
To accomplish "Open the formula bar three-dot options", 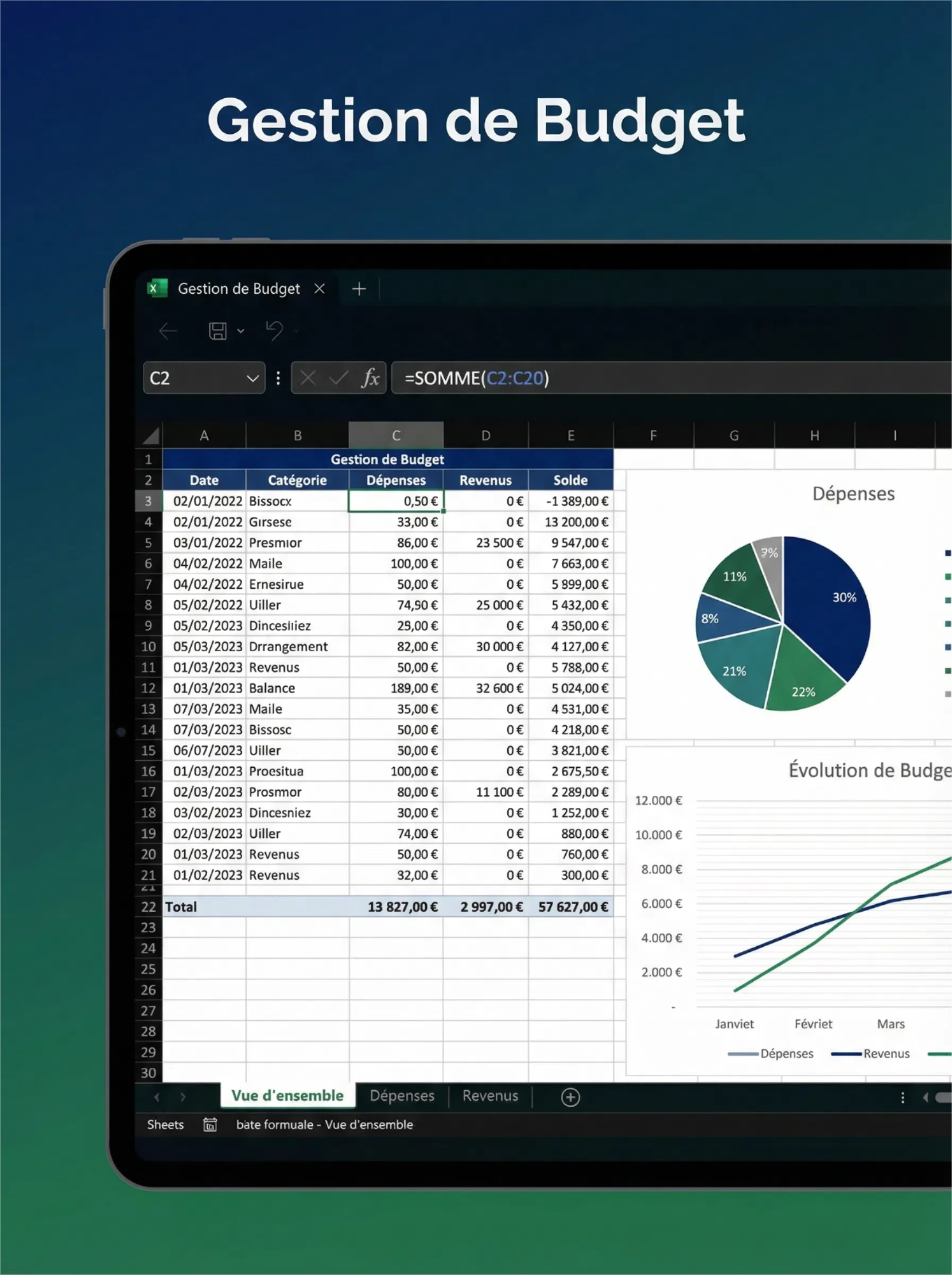I will 278,378.
